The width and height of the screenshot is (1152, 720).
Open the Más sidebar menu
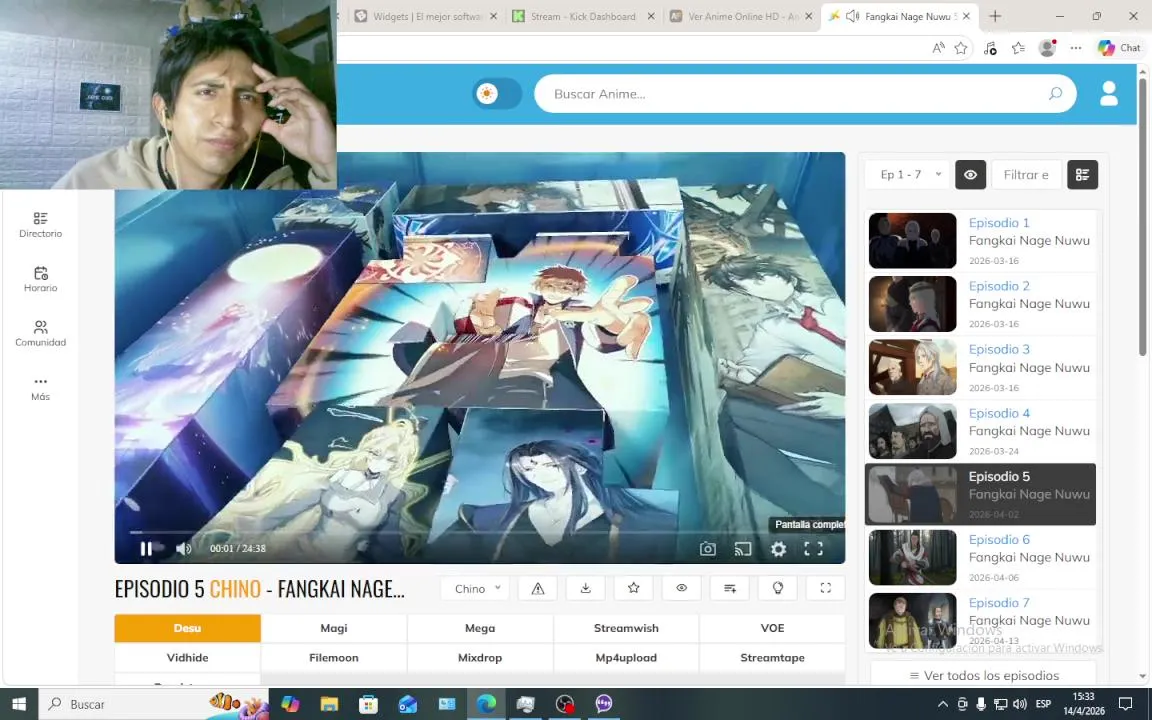coord(40,388)
